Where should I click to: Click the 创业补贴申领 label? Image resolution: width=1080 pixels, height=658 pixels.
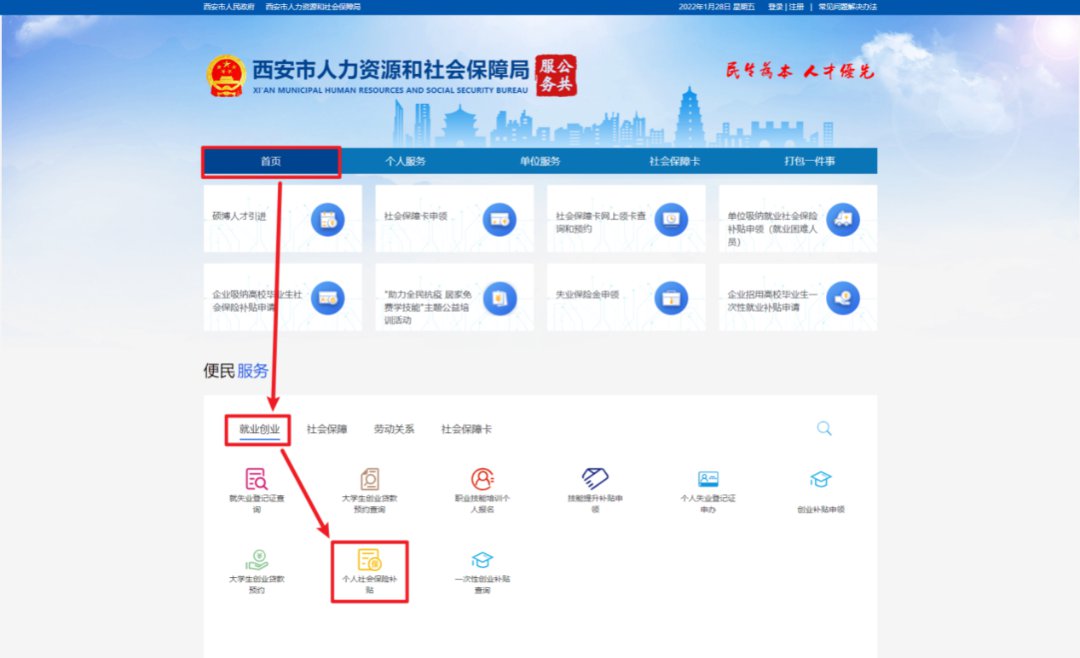click(x=820, y=510)
